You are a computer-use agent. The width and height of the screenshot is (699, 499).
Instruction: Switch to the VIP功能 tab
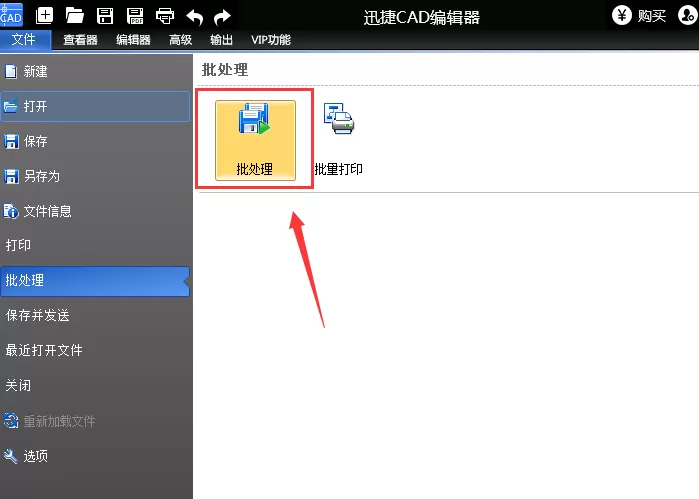271,40
